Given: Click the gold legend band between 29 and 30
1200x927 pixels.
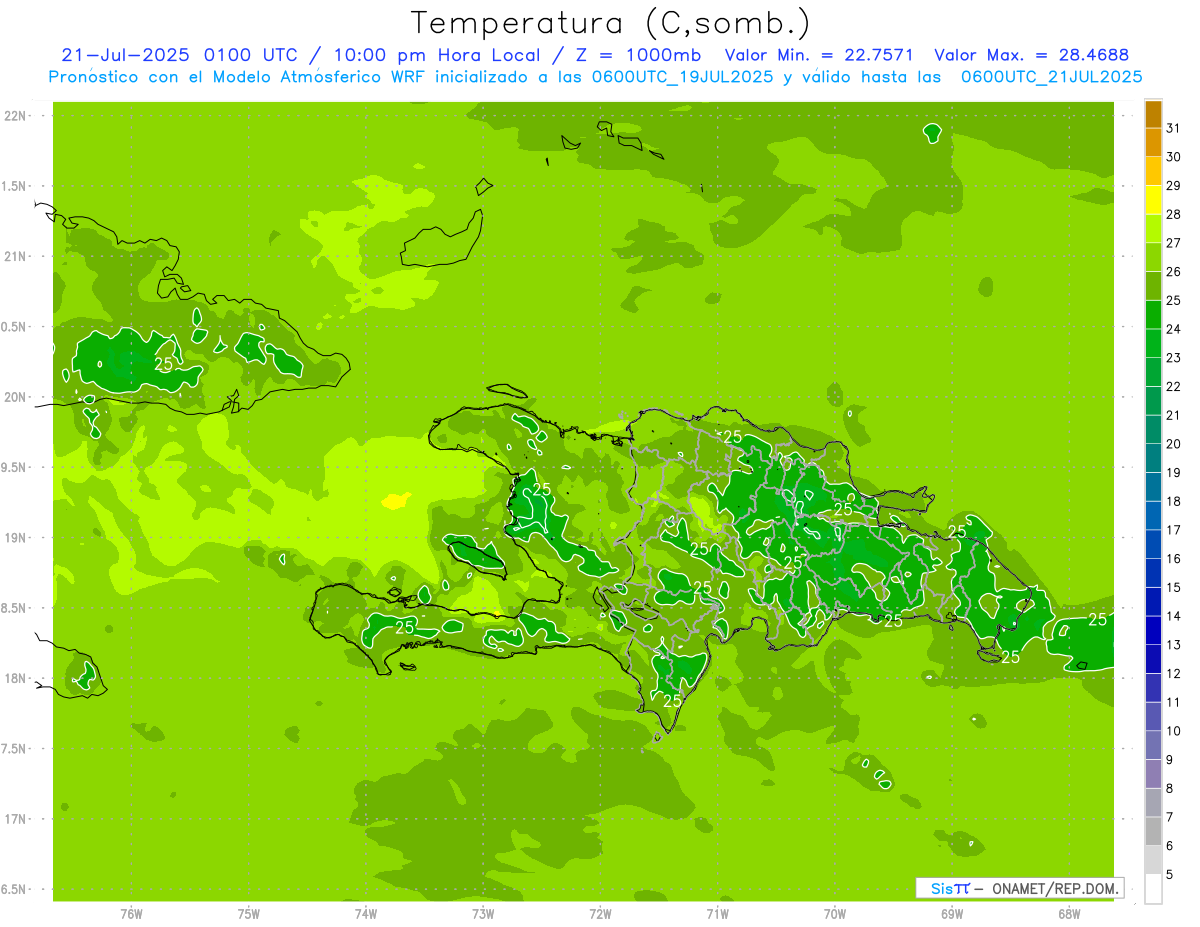Looking at the screenshot, I should (1153, 172).
